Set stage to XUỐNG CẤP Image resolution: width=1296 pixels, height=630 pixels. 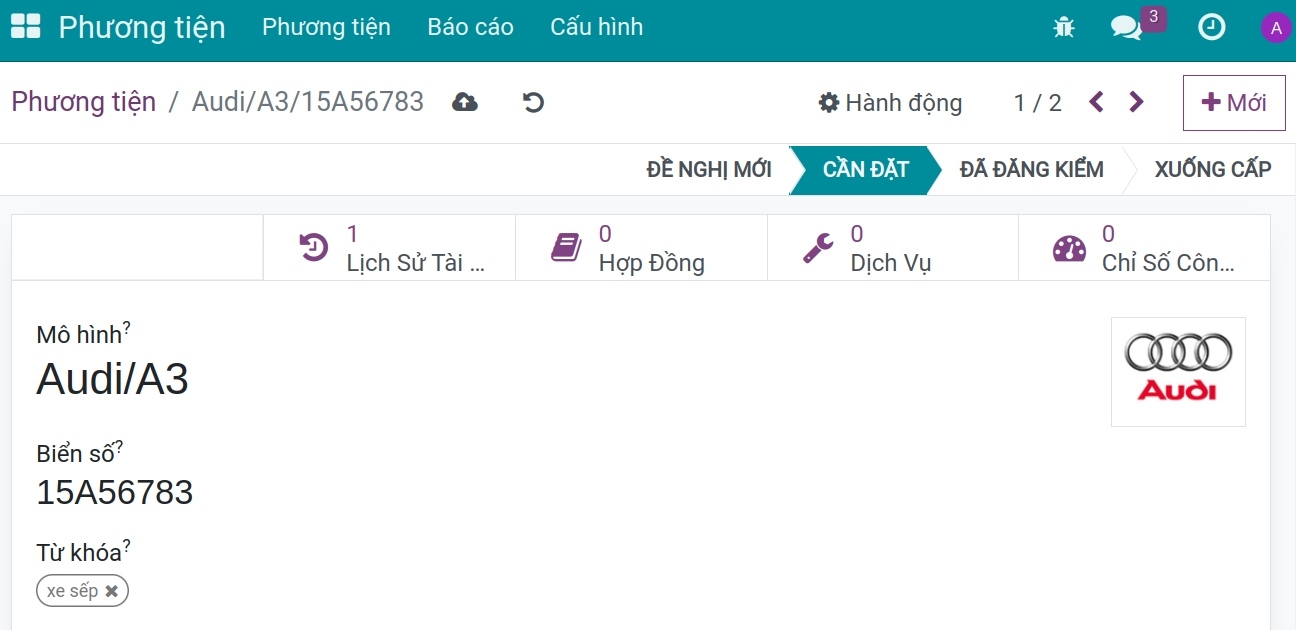pyautogui.click(x=1212, y=170)
